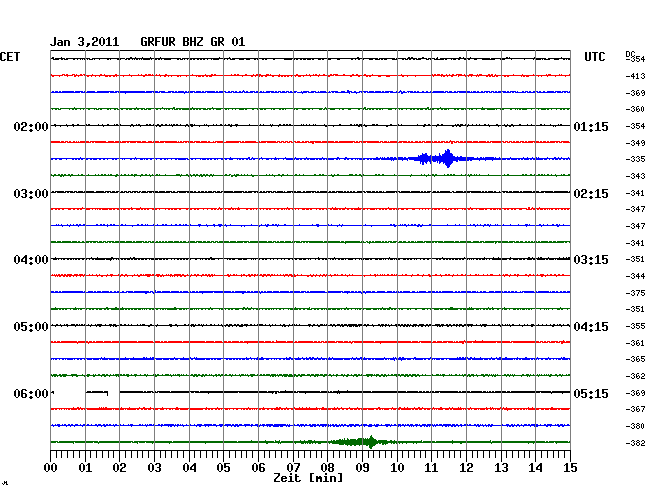650x494 pixels.
Task: Select the 04:00 CET time label
Action: (31, 260)
